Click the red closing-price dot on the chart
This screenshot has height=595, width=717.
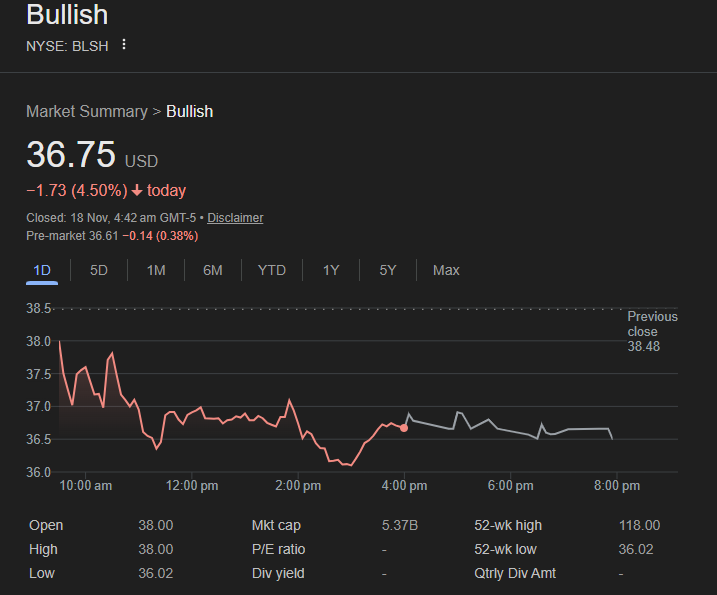404,427
